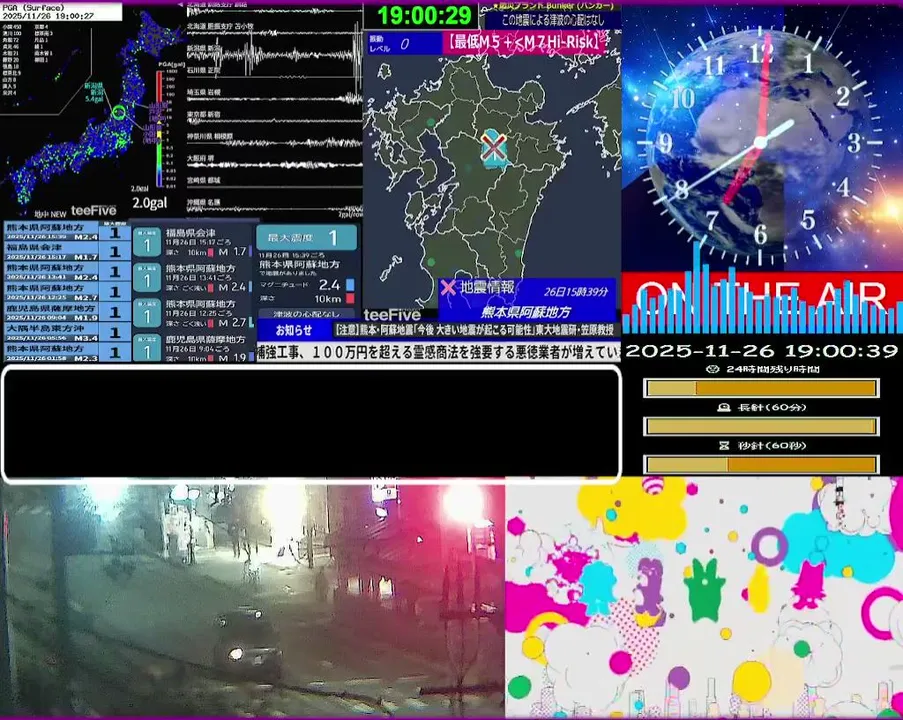Click intensity 1 badge beside 熊本県阿蘇地方 12:25 card

click(146, 313)
